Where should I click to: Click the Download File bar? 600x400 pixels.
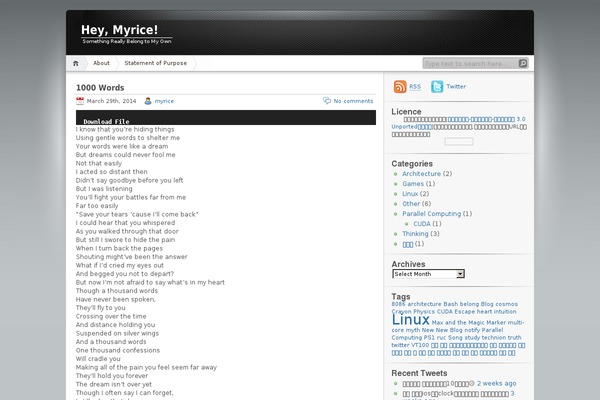[x=226, y=118]
